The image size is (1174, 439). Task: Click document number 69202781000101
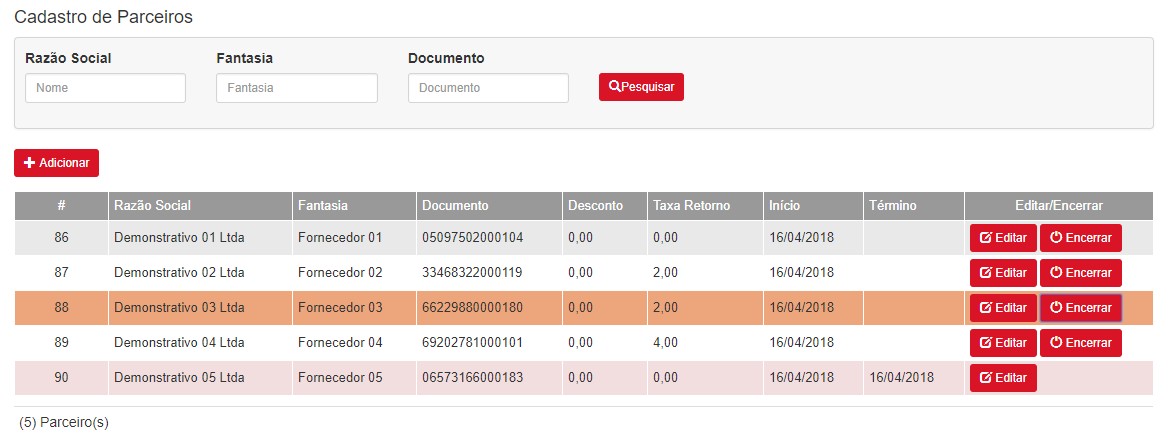pyautogui.click(x=472, y=343)
